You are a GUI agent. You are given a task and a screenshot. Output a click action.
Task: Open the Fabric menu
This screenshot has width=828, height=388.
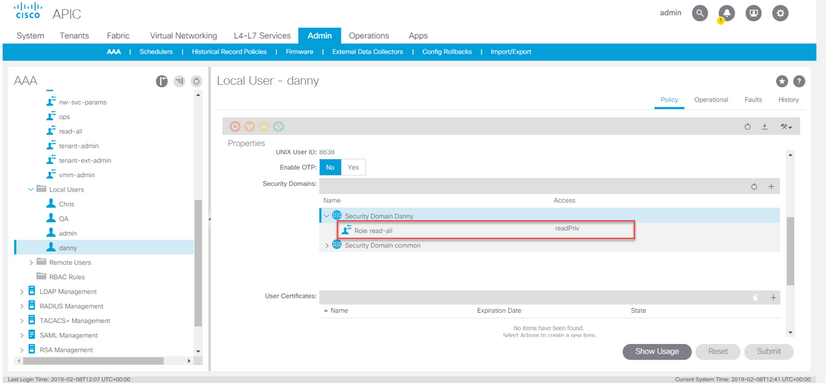(x=118, y=36)
